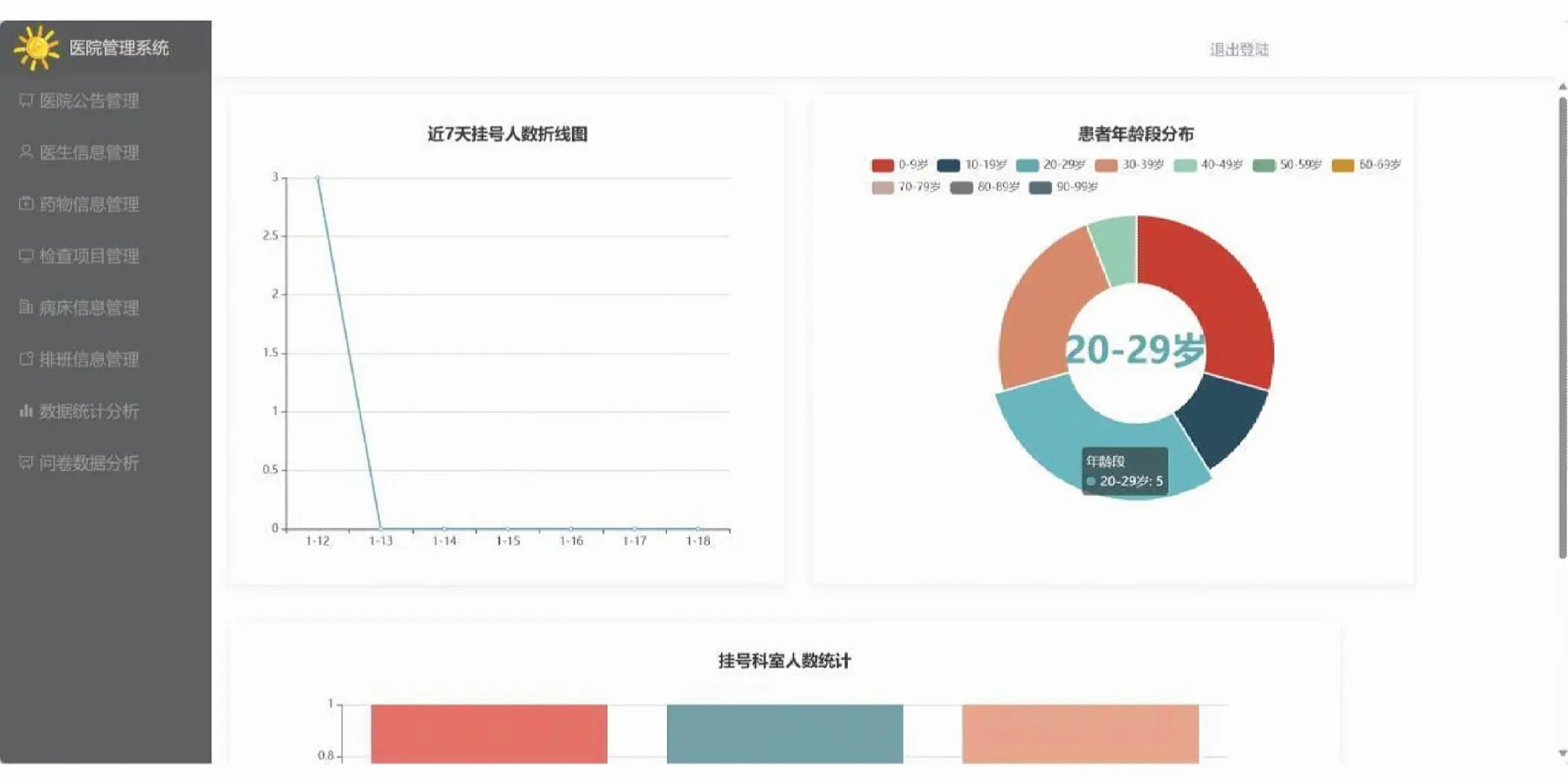Click the 医院公告管理 sidebar icon
Screen dimensions: 1568x784
[26, 100]
